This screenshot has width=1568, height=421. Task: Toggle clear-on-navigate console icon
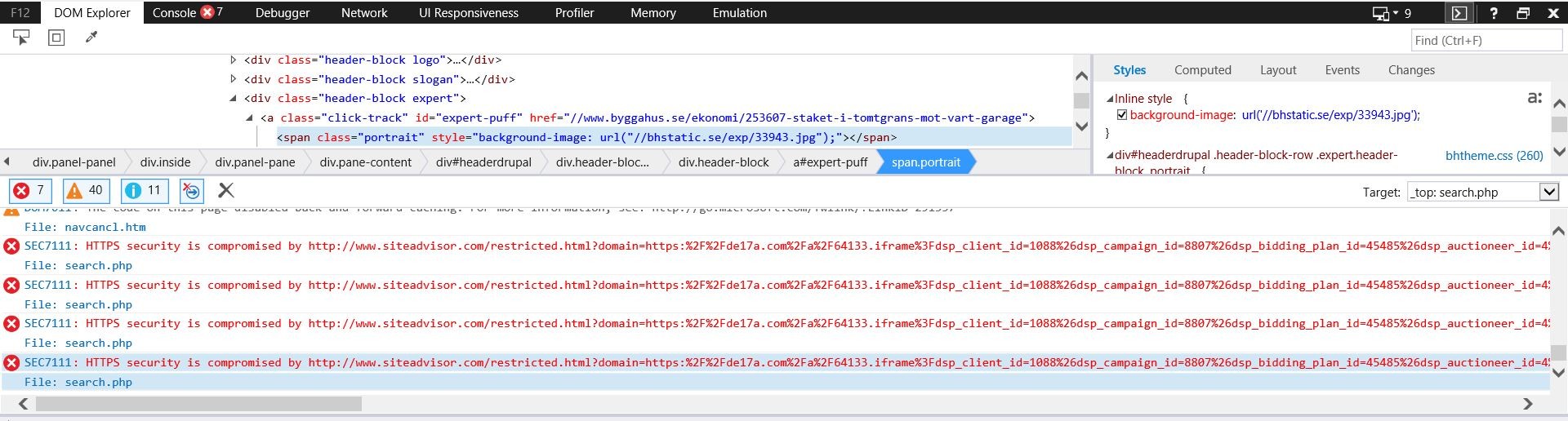(x=191, y=190)
